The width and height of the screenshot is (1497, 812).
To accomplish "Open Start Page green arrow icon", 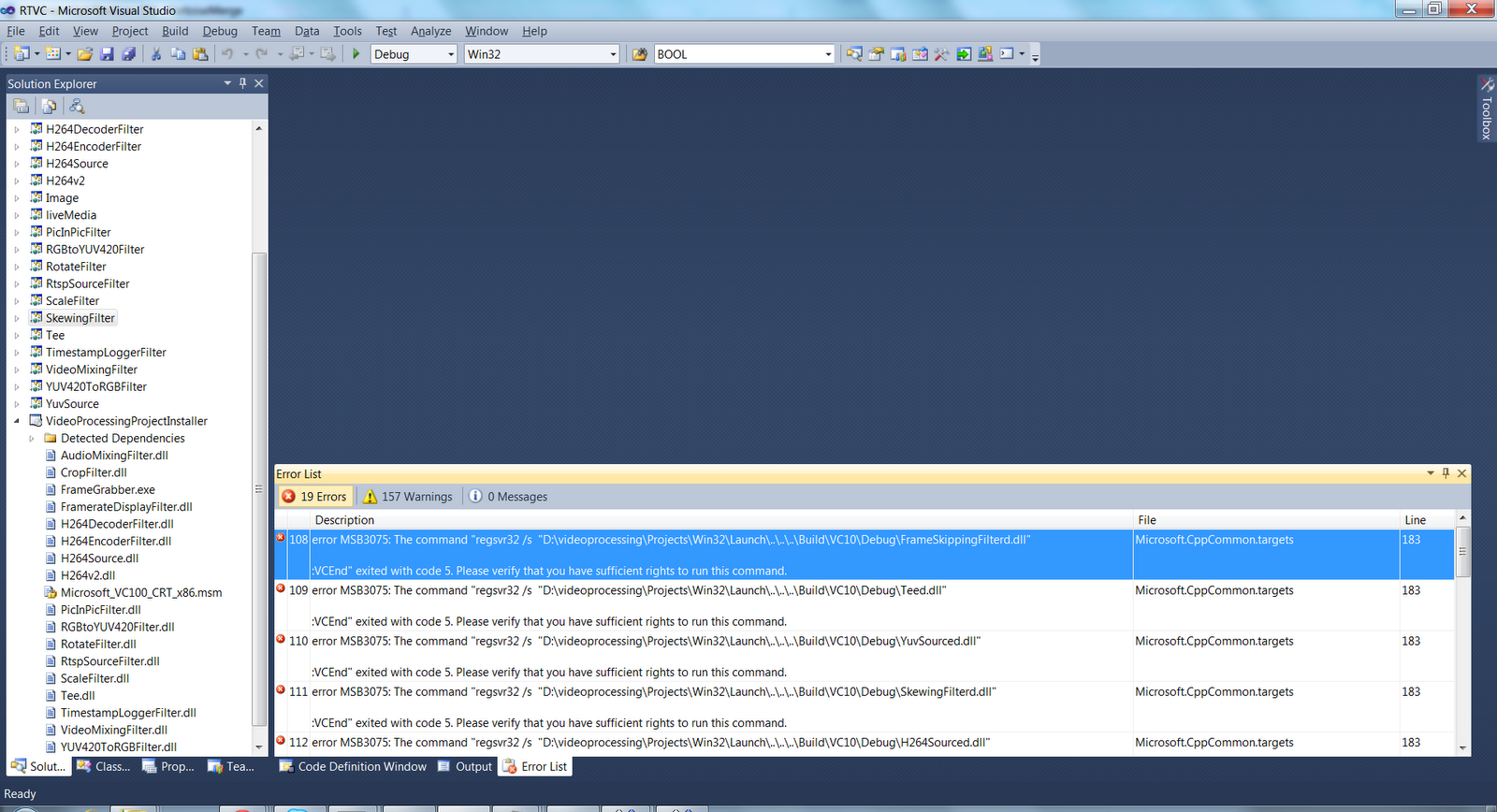I will click(x=964, y=54).
